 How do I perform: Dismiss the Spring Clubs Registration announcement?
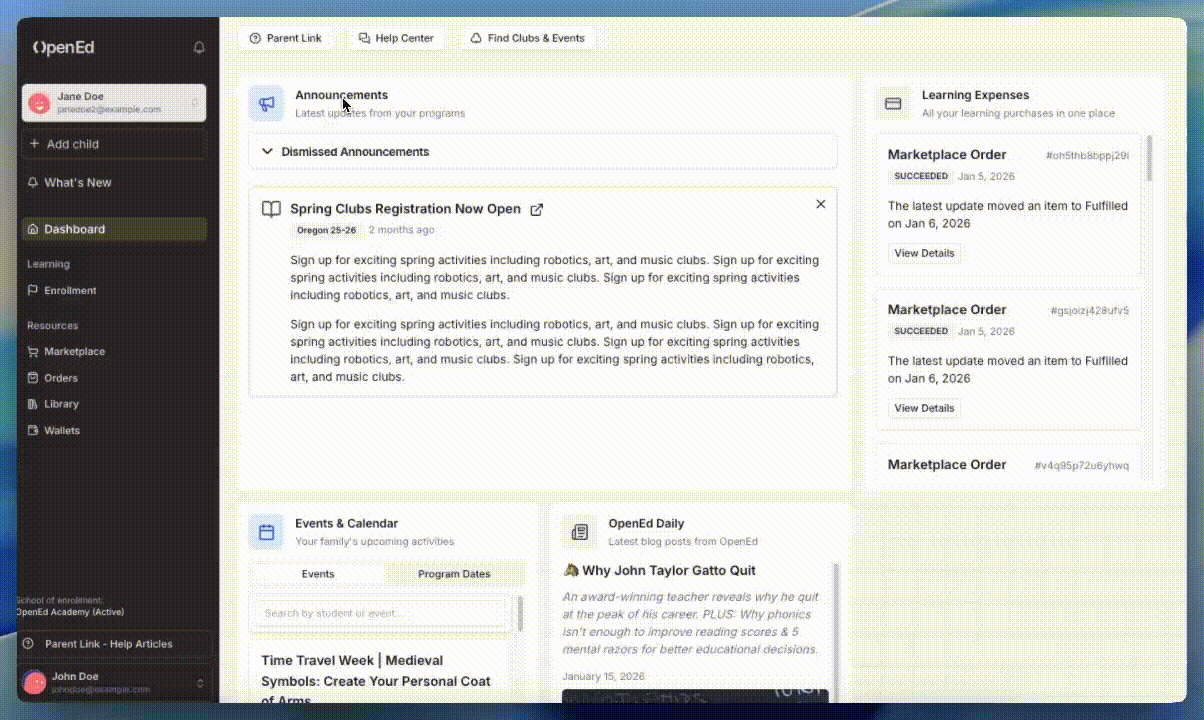point(820,204)
